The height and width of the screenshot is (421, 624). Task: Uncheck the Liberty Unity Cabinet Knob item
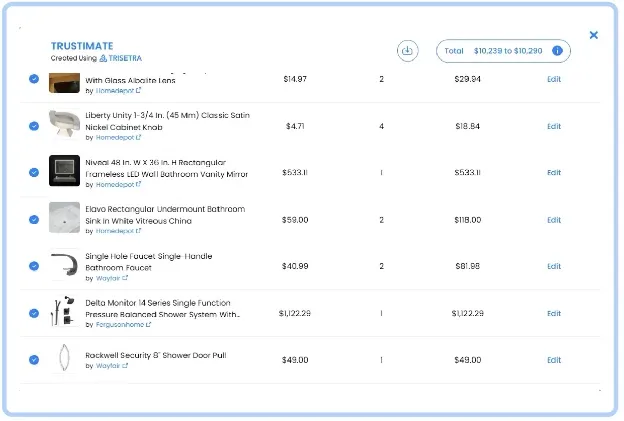click(x=34, y=126)
